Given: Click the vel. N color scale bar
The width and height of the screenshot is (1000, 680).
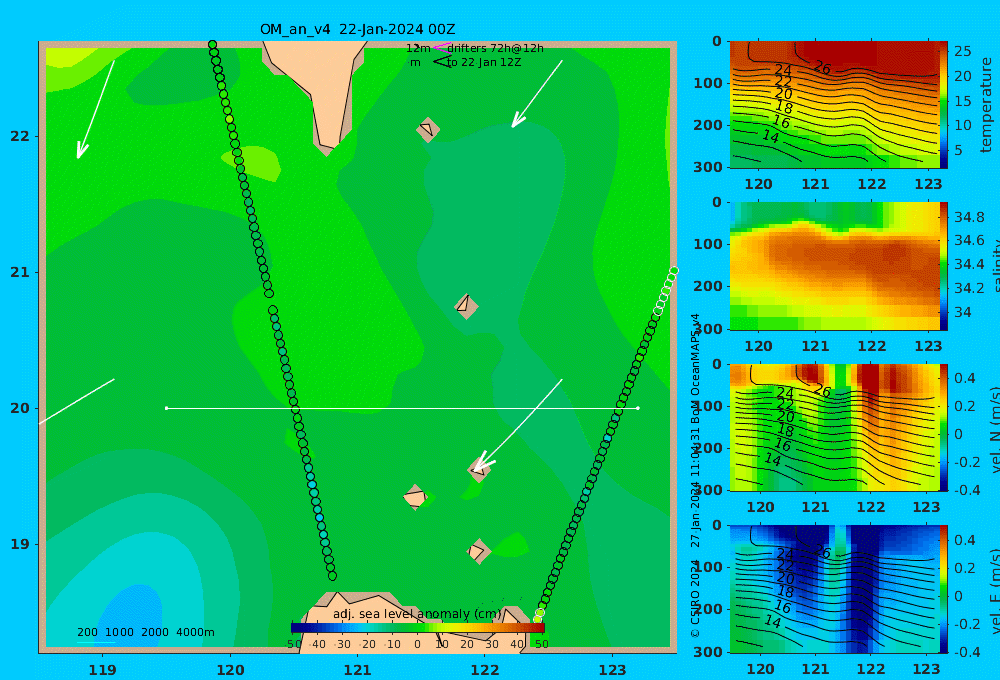Looking at the screenshot, I should click(944, 427).
